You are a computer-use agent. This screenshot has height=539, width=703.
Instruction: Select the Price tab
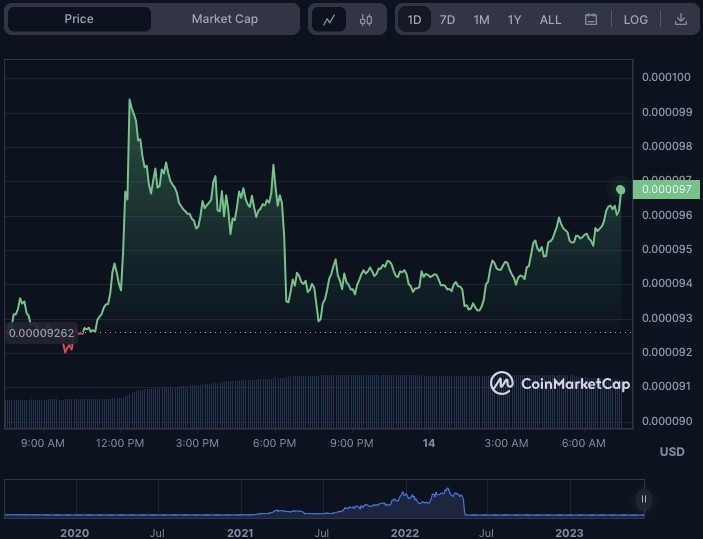click(x=79, y=19)
